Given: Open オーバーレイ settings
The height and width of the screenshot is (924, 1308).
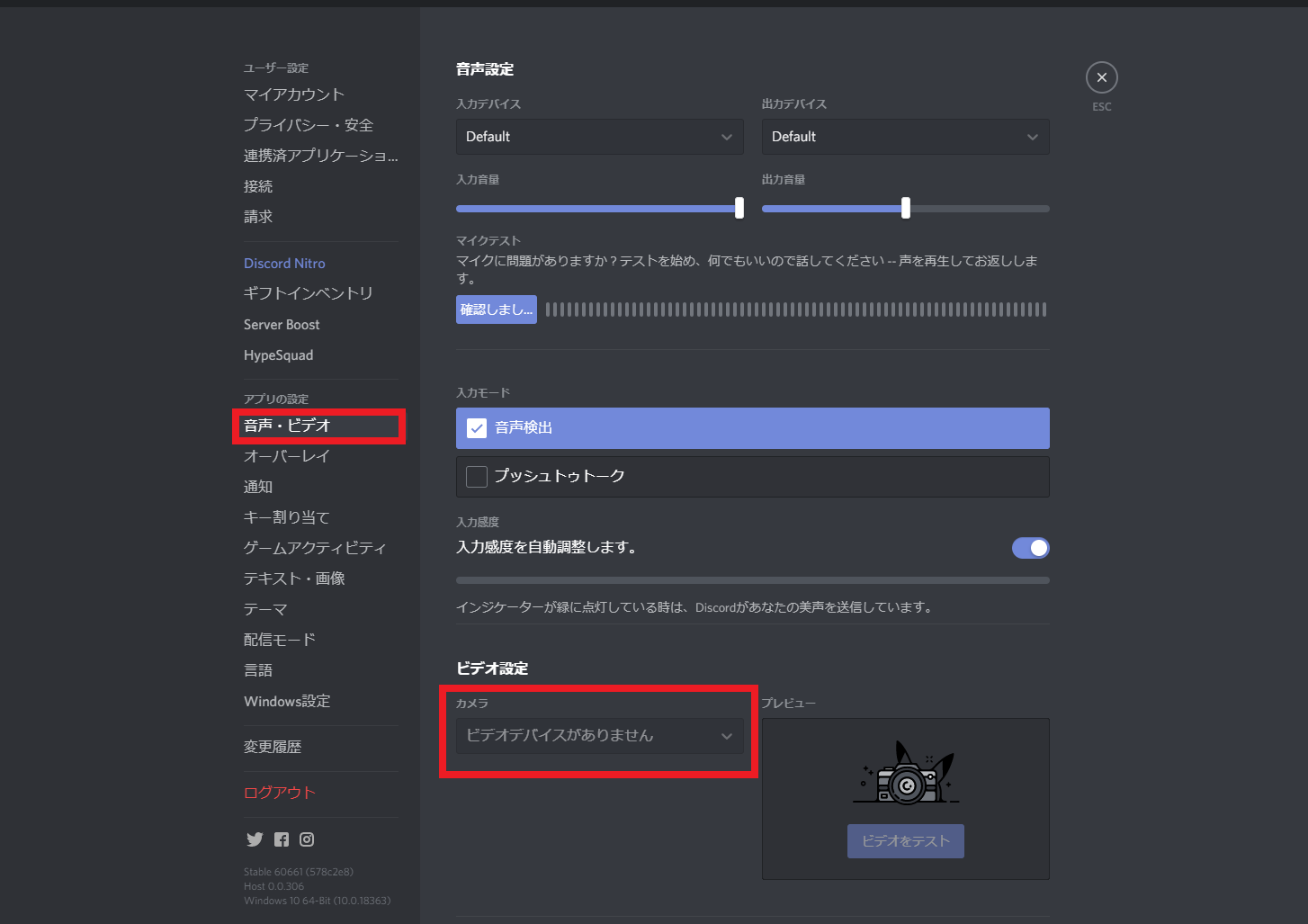Looking at the screenshot, I should pyautogui.click(x=287, y=456).
